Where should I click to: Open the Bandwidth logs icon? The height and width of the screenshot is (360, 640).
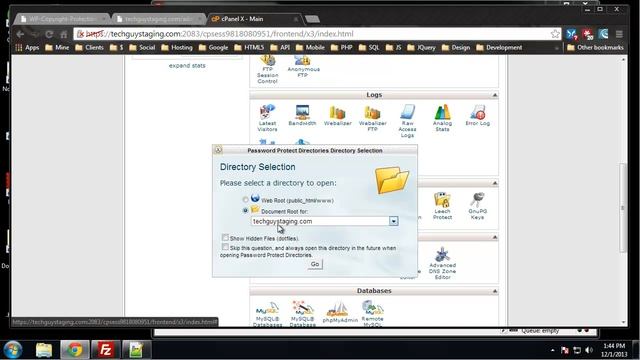pyautogui.click(x=302, y=115)
